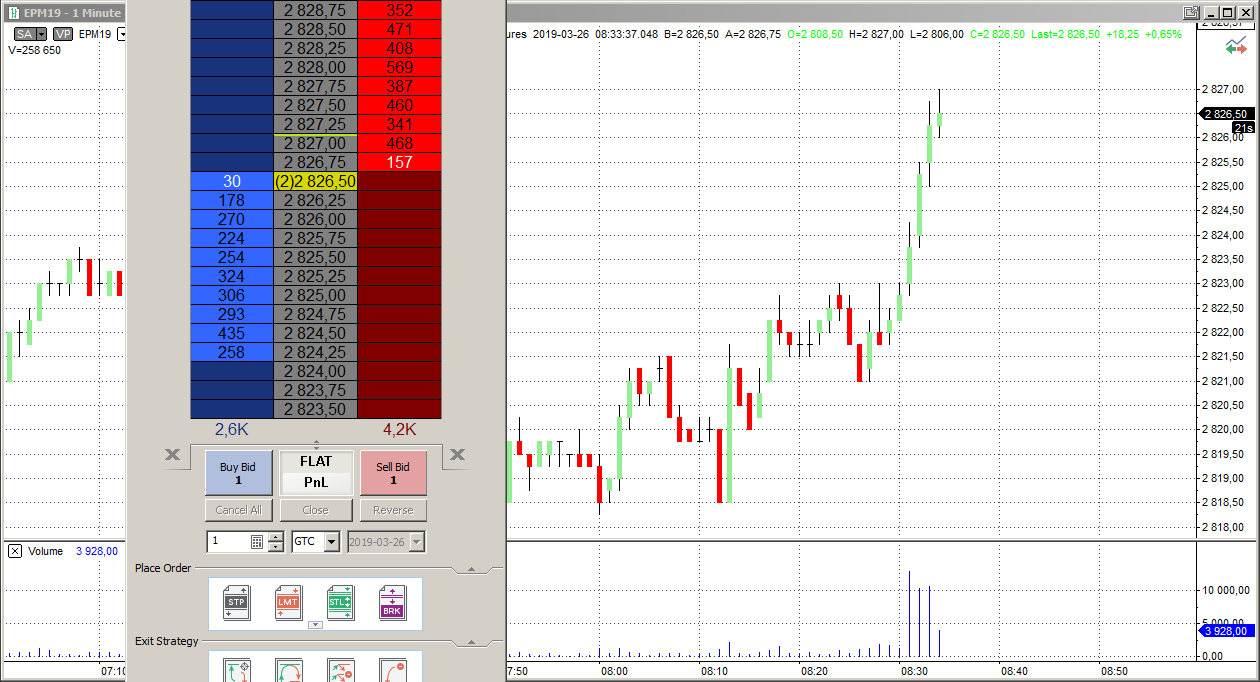Image resolution: width=1260 pixels, height=682 pixels.
Task: Click the price cell 2 825,00 in ladder
Action: click(315, 295)
